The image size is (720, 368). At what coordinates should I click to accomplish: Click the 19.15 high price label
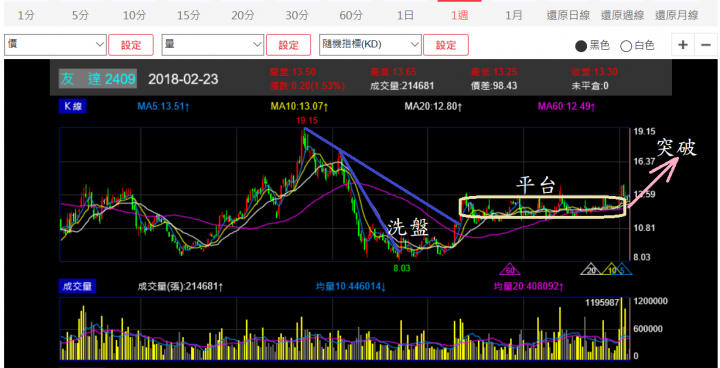tap(307, 121)
